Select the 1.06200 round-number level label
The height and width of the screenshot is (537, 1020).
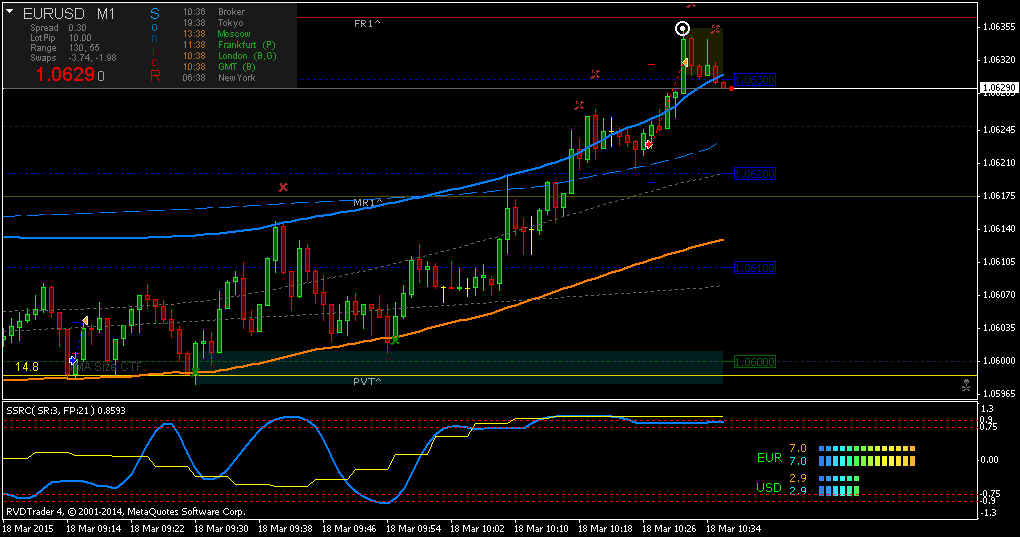[x=755, y=174]
